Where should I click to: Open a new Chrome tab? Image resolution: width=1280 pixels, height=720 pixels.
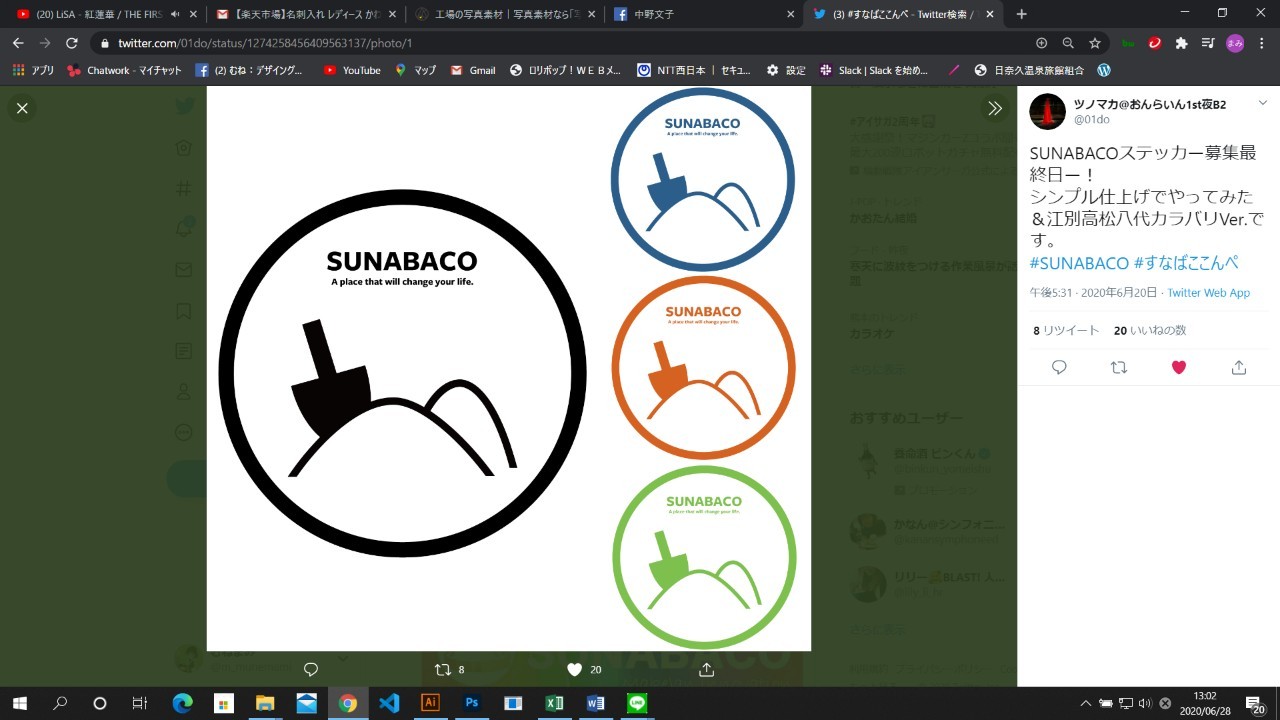(x=1021, y=14)
